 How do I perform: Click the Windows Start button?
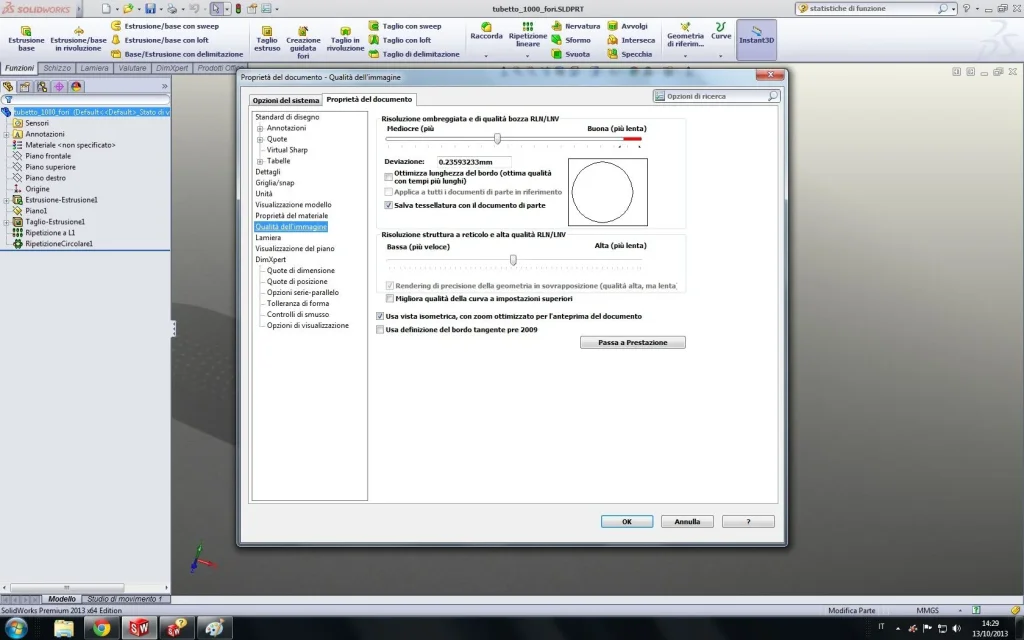click(x=16, y=628)
